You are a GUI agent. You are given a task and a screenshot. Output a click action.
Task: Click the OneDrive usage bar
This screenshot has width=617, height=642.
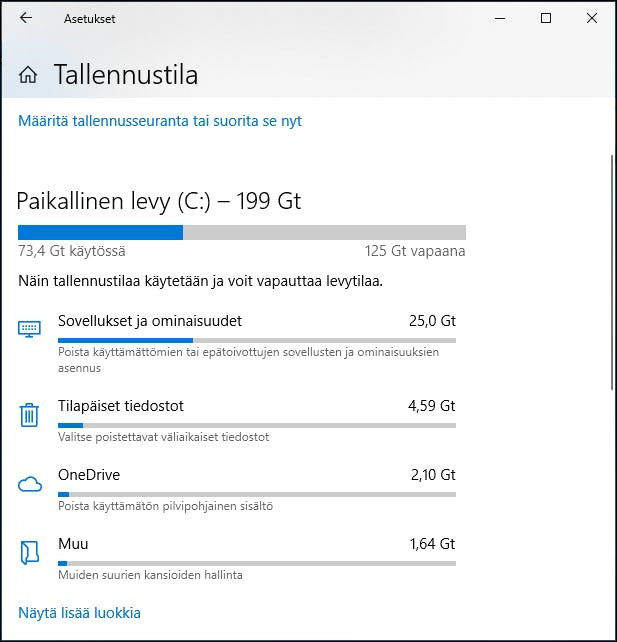click(x=256, y=494)
